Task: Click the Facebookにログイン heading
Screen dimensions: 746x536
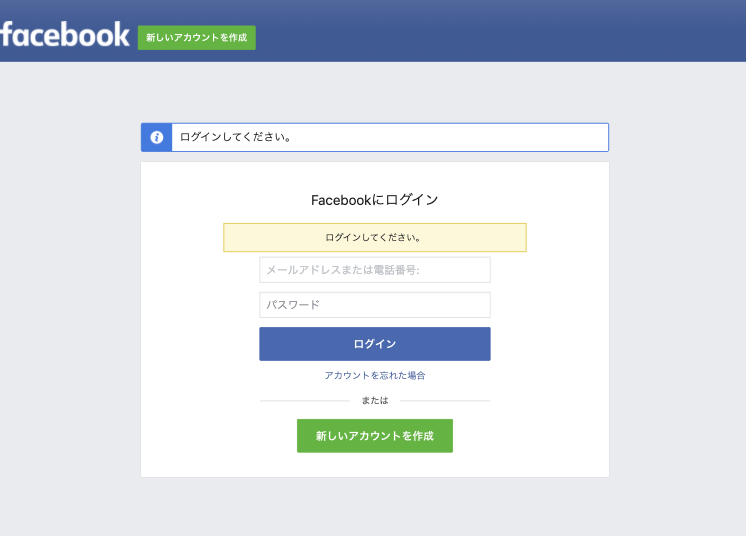Action: click(375, 200)
